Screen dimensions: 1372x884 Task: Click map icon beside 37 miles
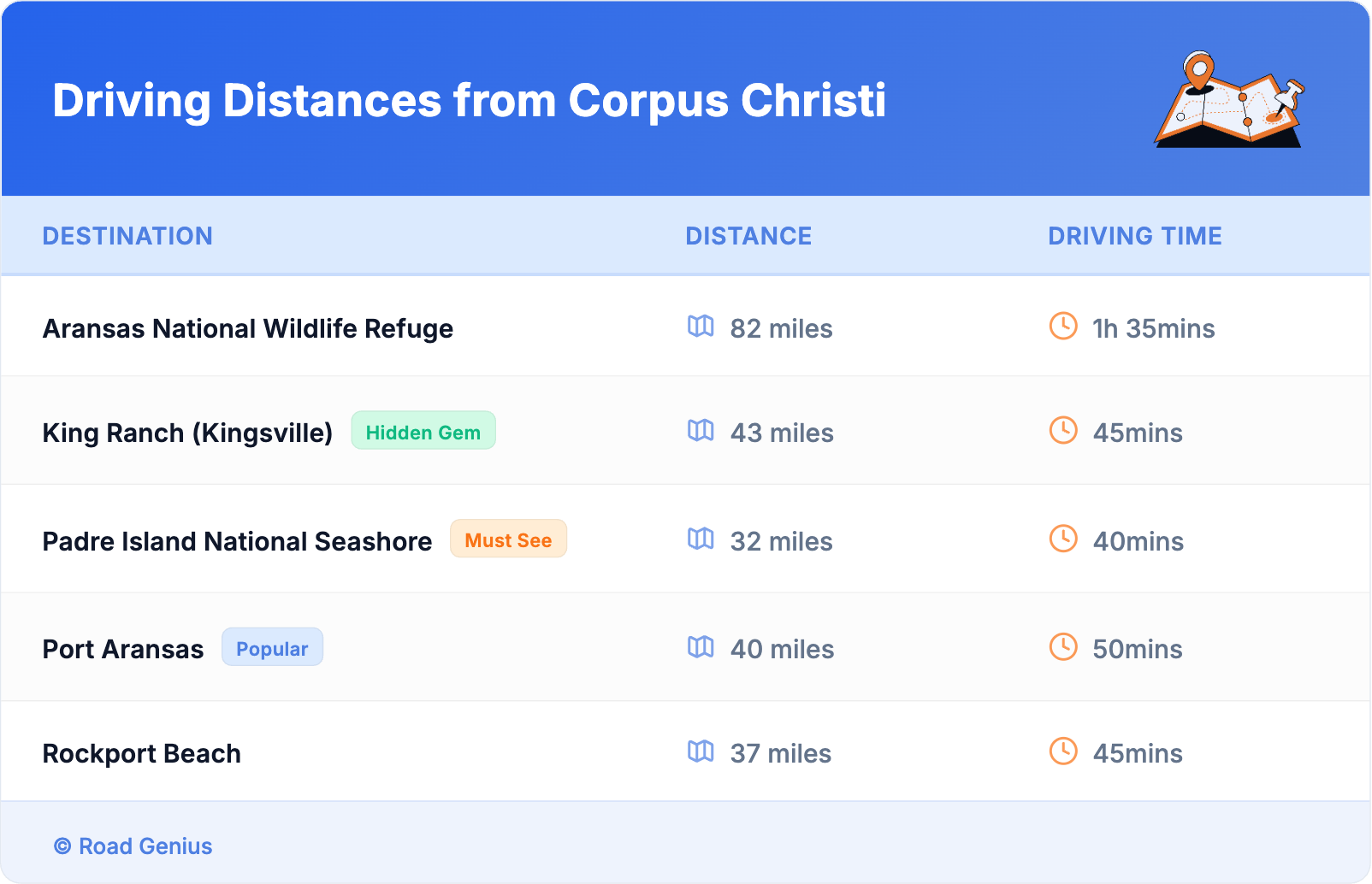pos(701,751)
